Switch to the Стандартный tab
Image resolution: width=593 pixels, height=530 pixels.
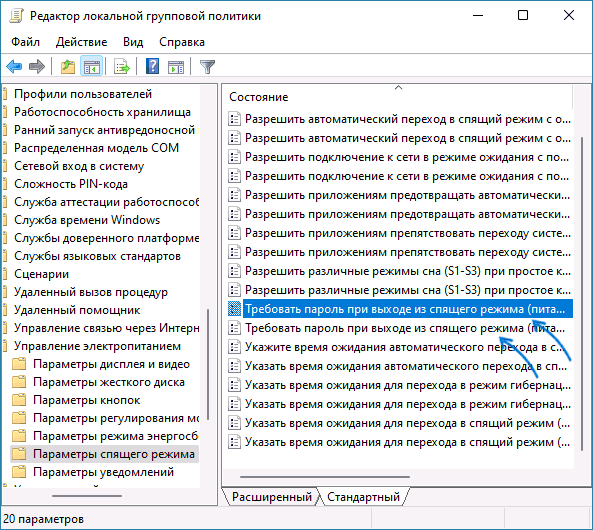pos(363,497)
